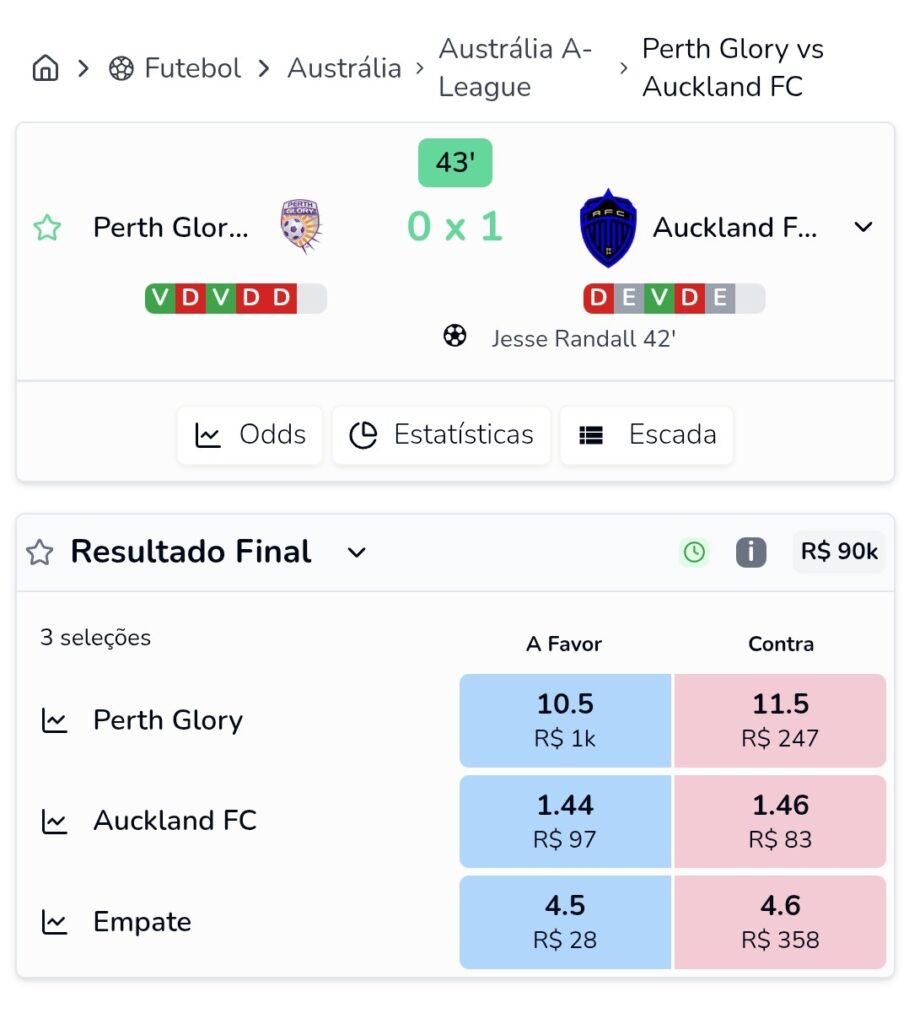Image resolution: width=909 pixels, height=1024 pixels.
Task: View the Empate chart icon
Action: coord(54,922)
